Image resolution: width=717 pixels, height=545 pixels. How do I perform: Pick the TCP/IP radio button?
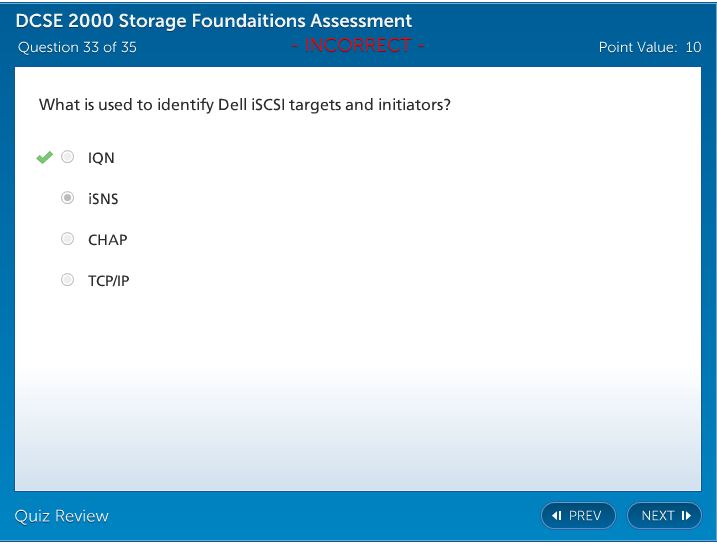[68, 280]
